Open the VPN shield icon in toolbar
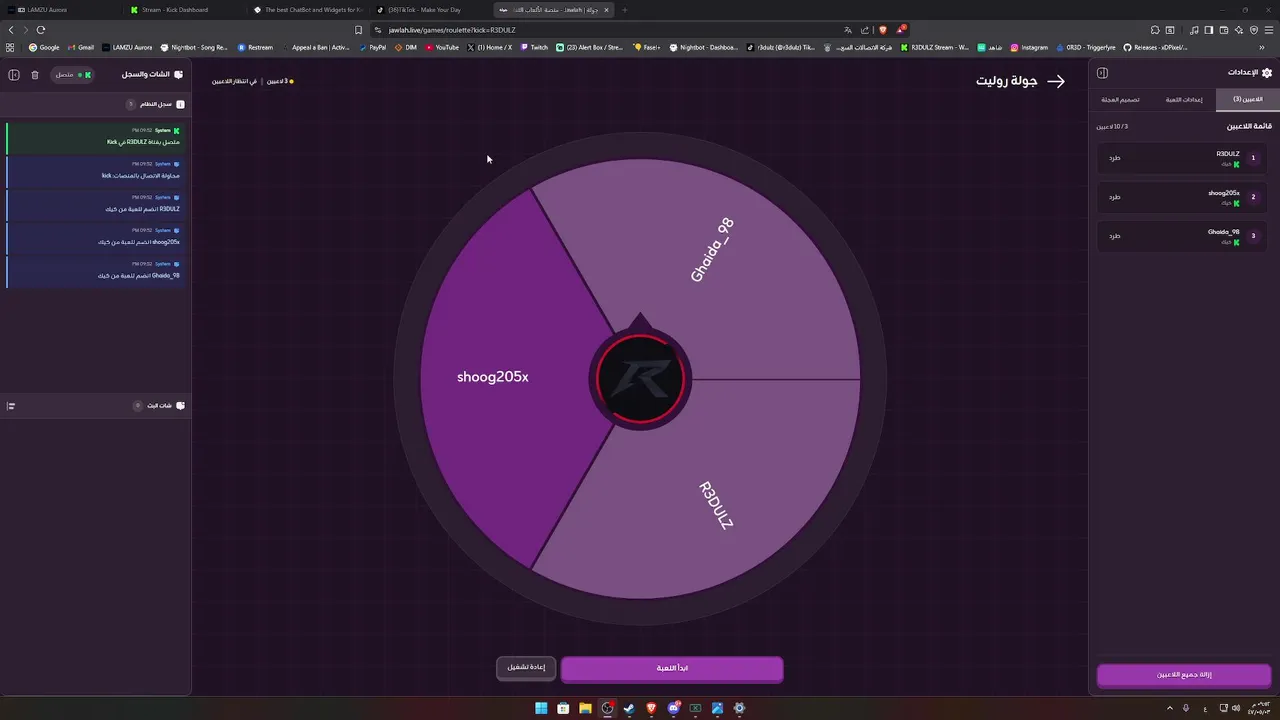The height and width of the screenshot is (720, 1280). [1254, 30]
